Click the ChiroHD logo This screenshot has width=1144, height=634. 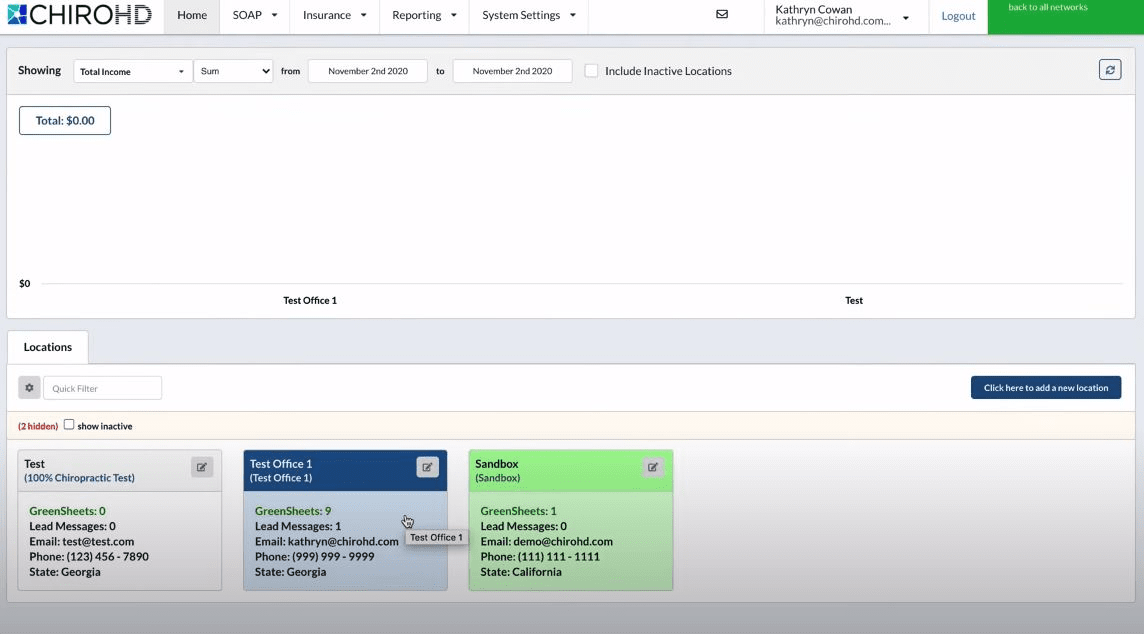[x=78, y=15]
